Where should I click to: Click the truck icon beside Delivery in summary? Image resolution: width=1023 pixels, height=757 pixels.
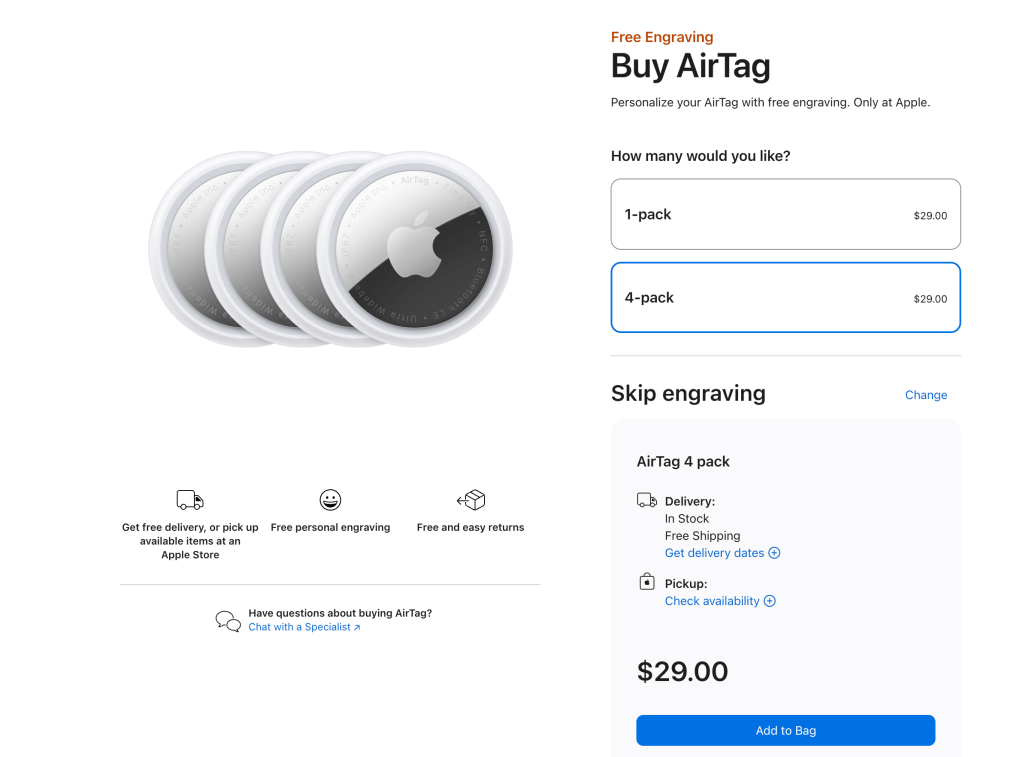coord(647,500)
